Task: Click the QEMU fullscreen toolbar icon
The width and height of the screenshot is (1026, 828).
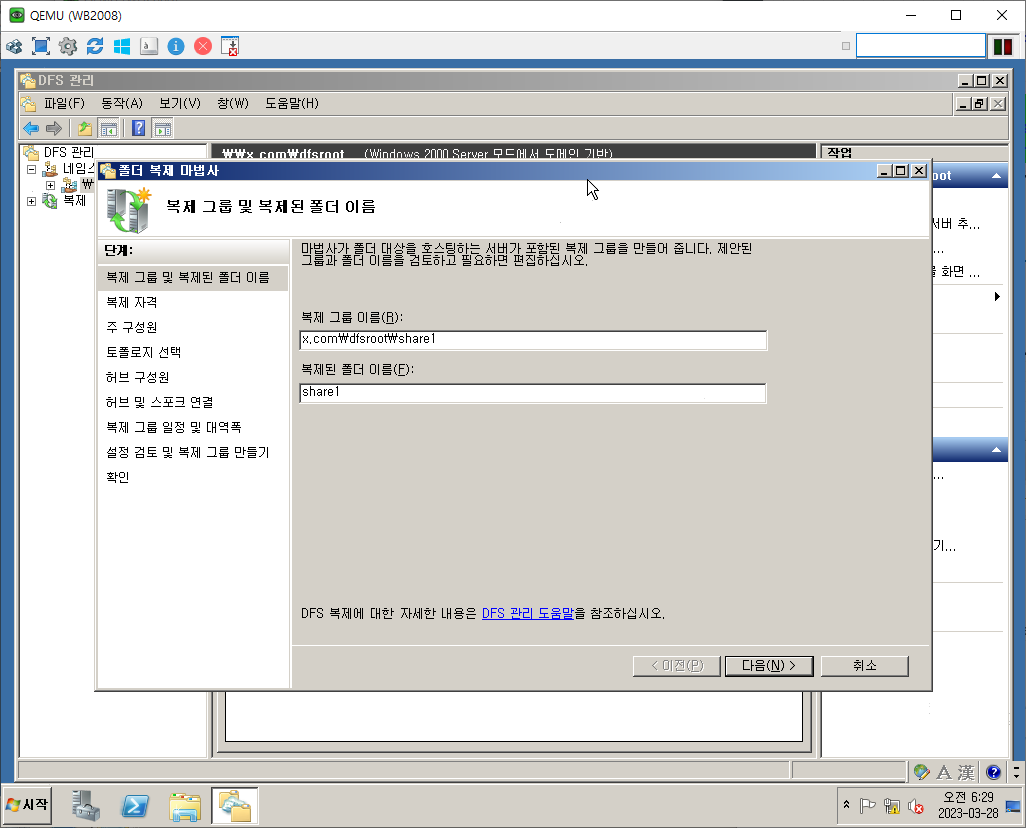Action: [x=41, y=46]
